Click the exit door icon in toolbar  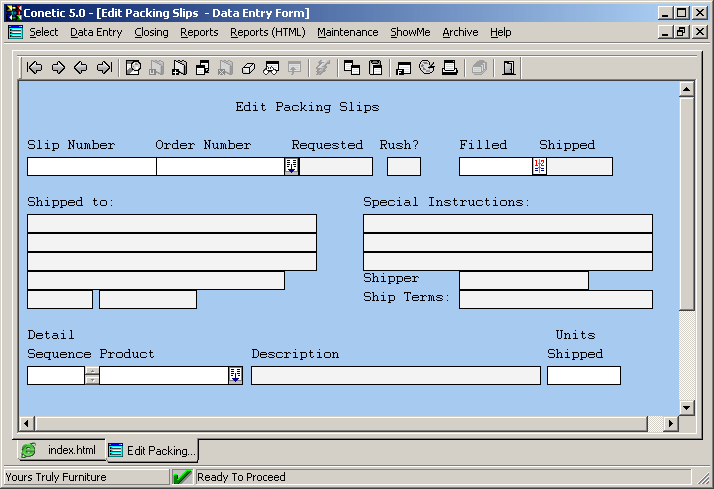[509, 68]
